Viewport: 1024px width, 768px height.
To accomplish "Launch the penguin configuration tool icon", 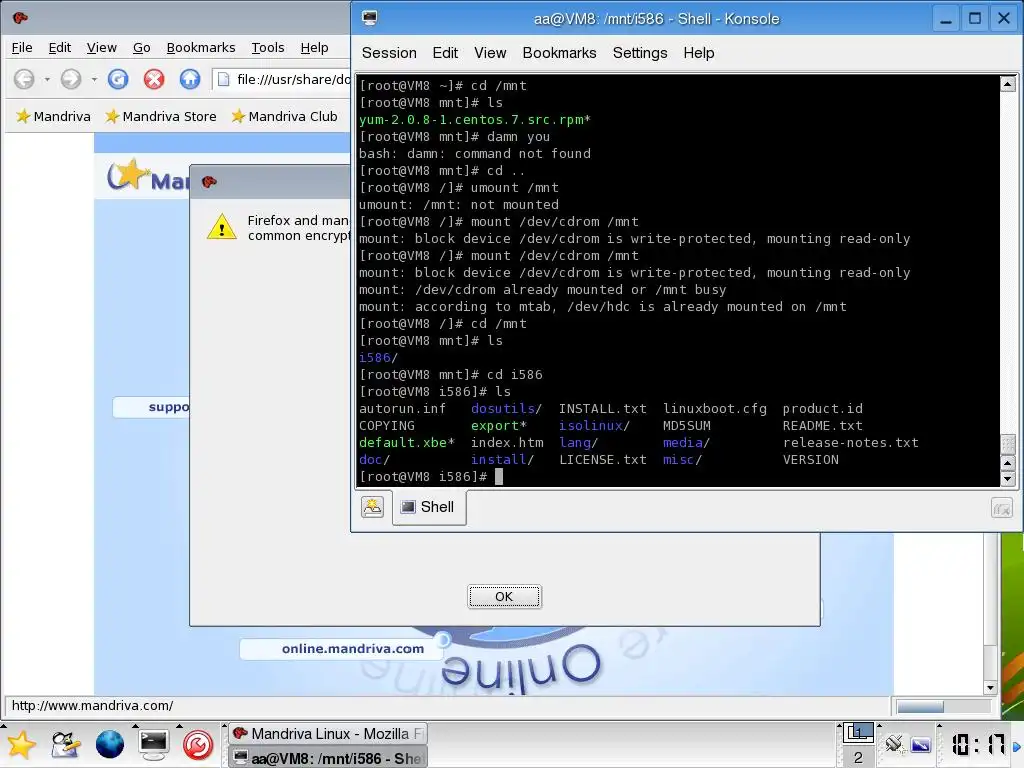I will click(x=65, y=745).
